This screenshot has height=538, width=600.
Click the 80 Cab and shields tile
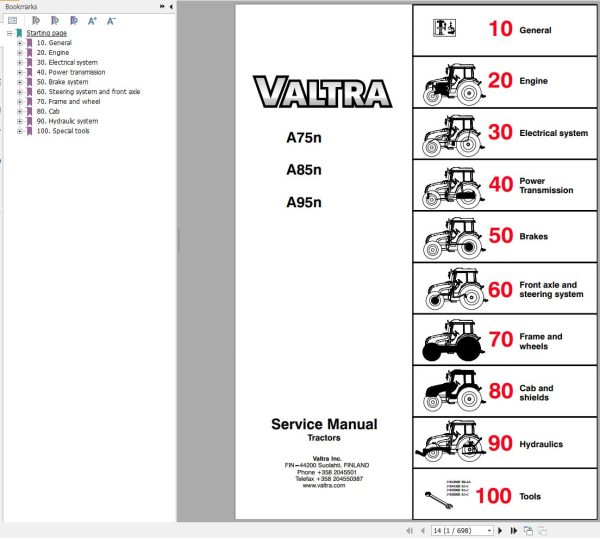[x=505, y=391]
